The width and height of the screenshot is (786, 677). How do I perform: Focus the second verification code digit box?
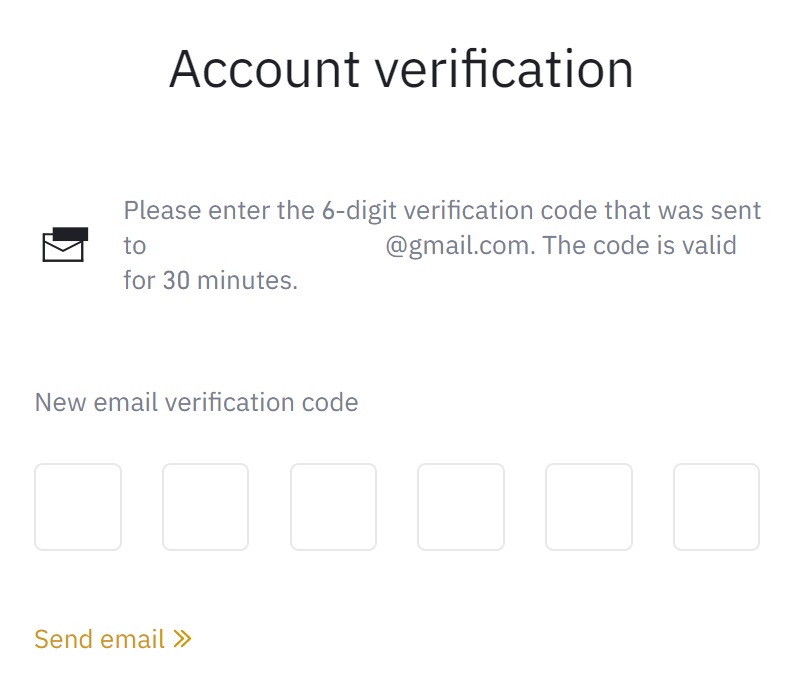206,507
